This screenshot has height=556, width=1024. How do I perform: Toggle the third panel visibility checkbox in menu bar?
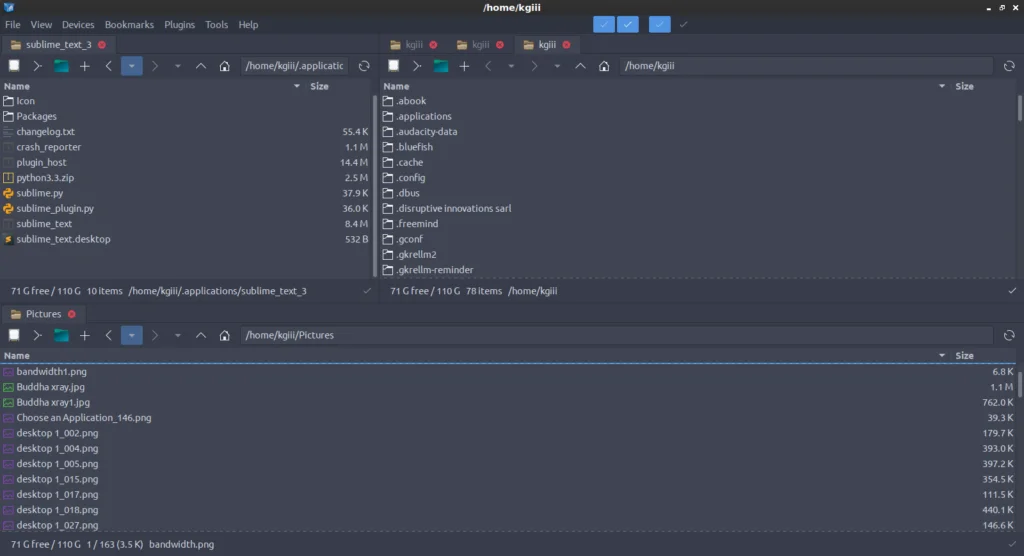click(x=660, y=24)
